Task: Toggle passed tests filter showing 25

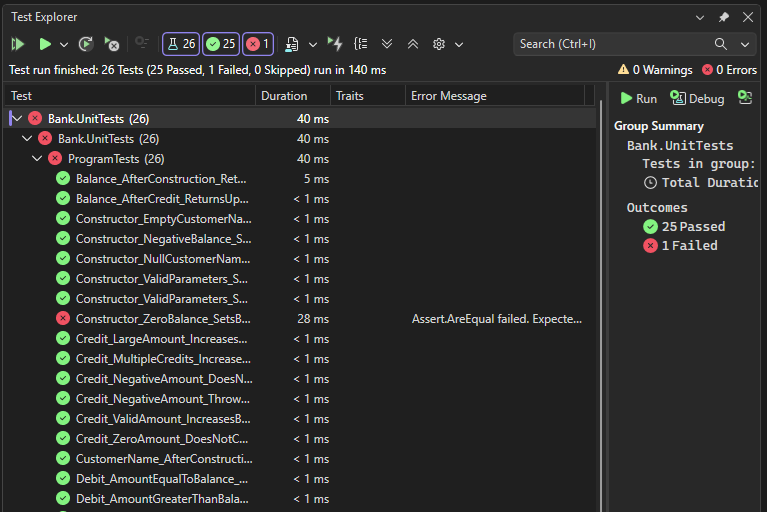Action: (x=221, y=44)
